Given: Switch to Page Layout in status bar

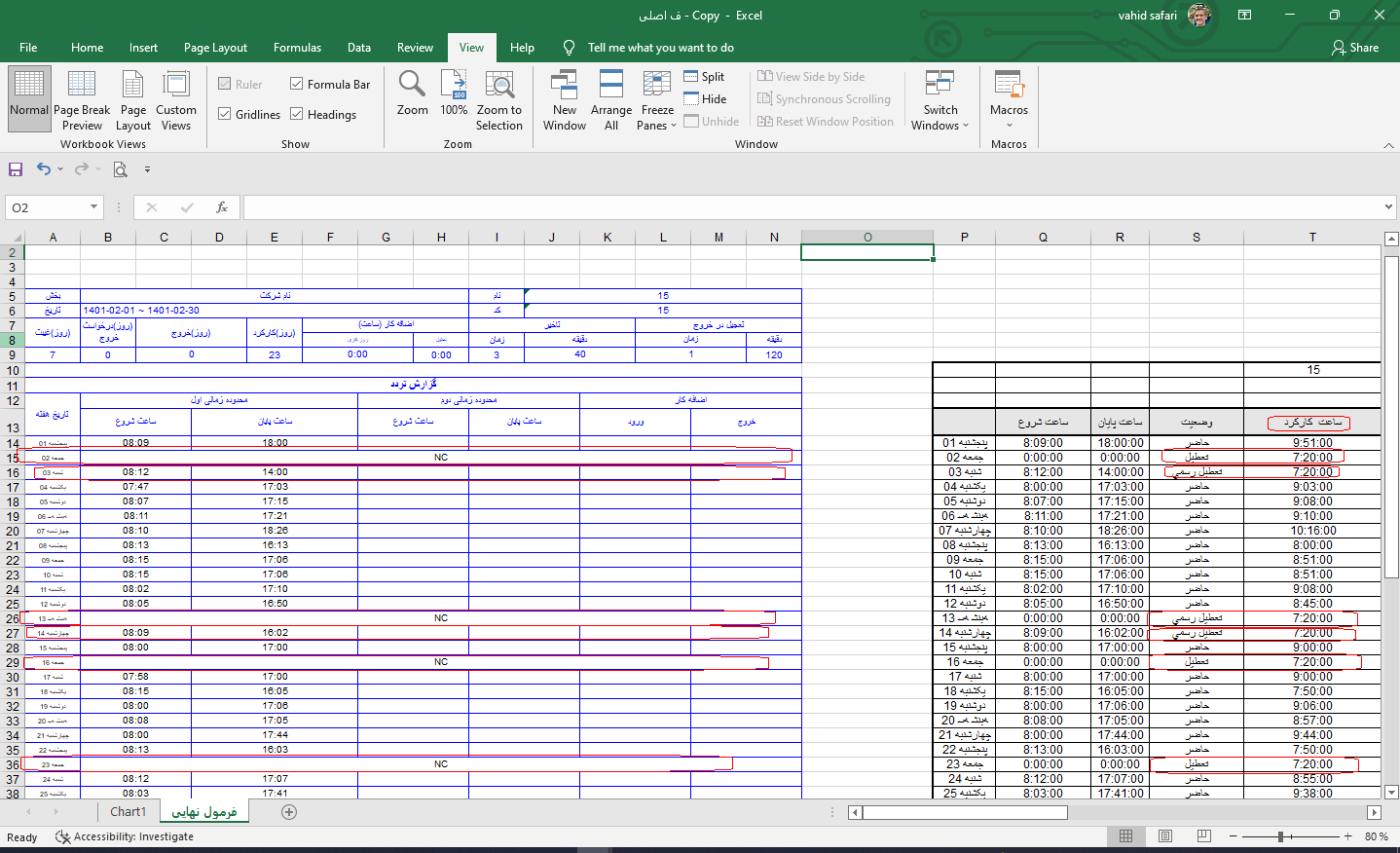Looking at the screenshot, I should click(1165, 836).
